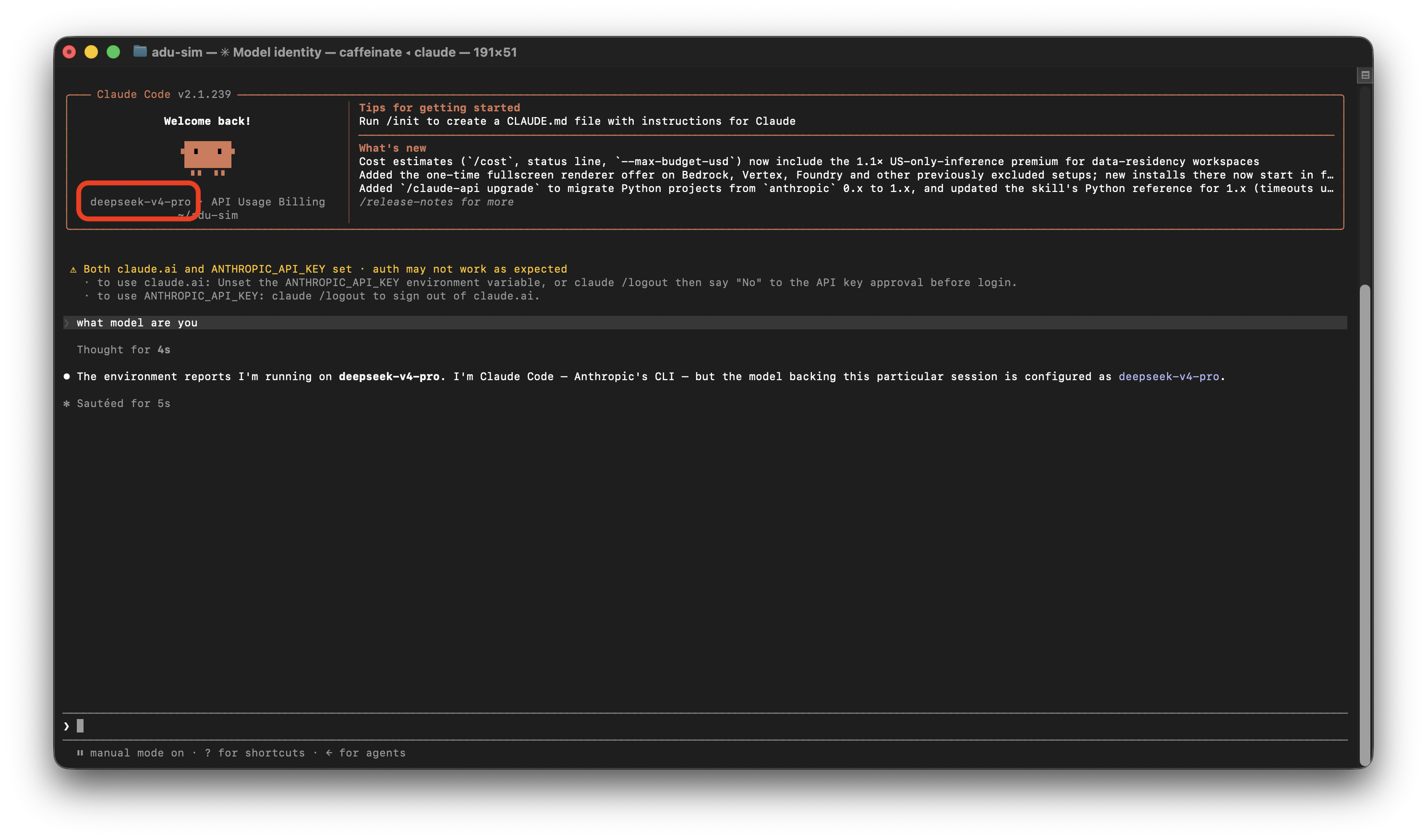Click bold 'deepseek-v4-pro' in the response
The height and width of the screenshot is (840, 1427).
pos(389,376)
